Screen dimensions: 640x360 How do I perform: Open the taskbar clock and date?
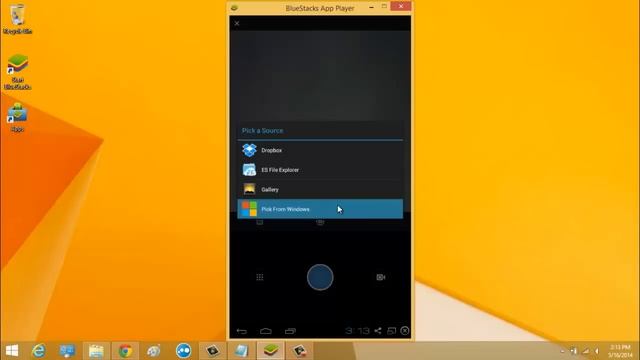tap(620, 351)
